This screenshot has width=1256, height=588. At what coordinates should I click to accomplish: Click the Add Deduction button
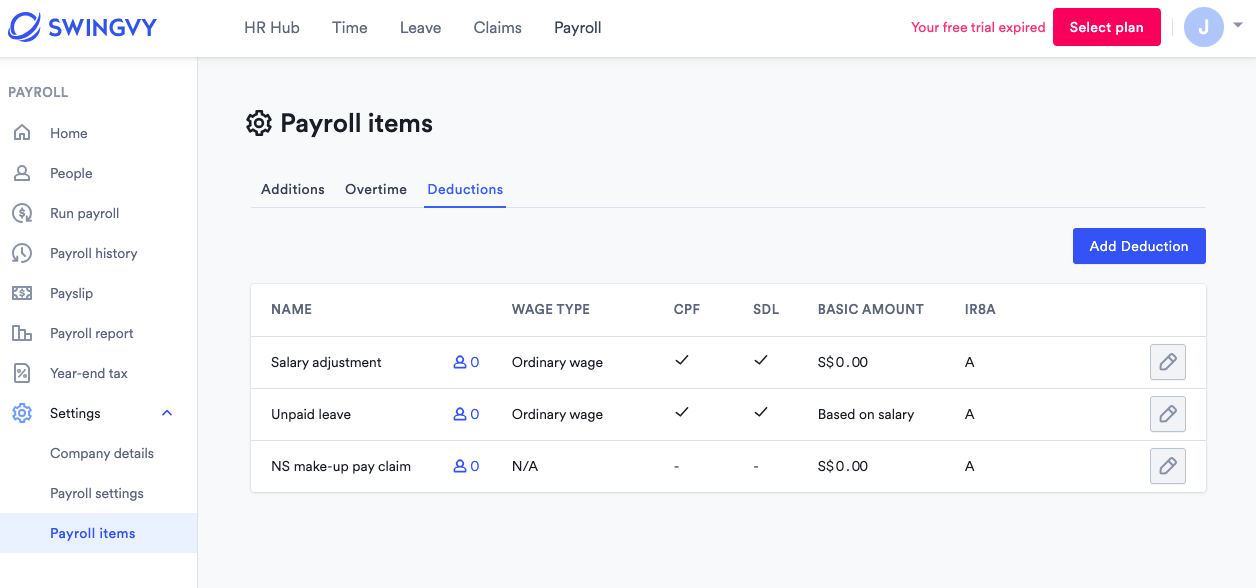coord(1139,246)
